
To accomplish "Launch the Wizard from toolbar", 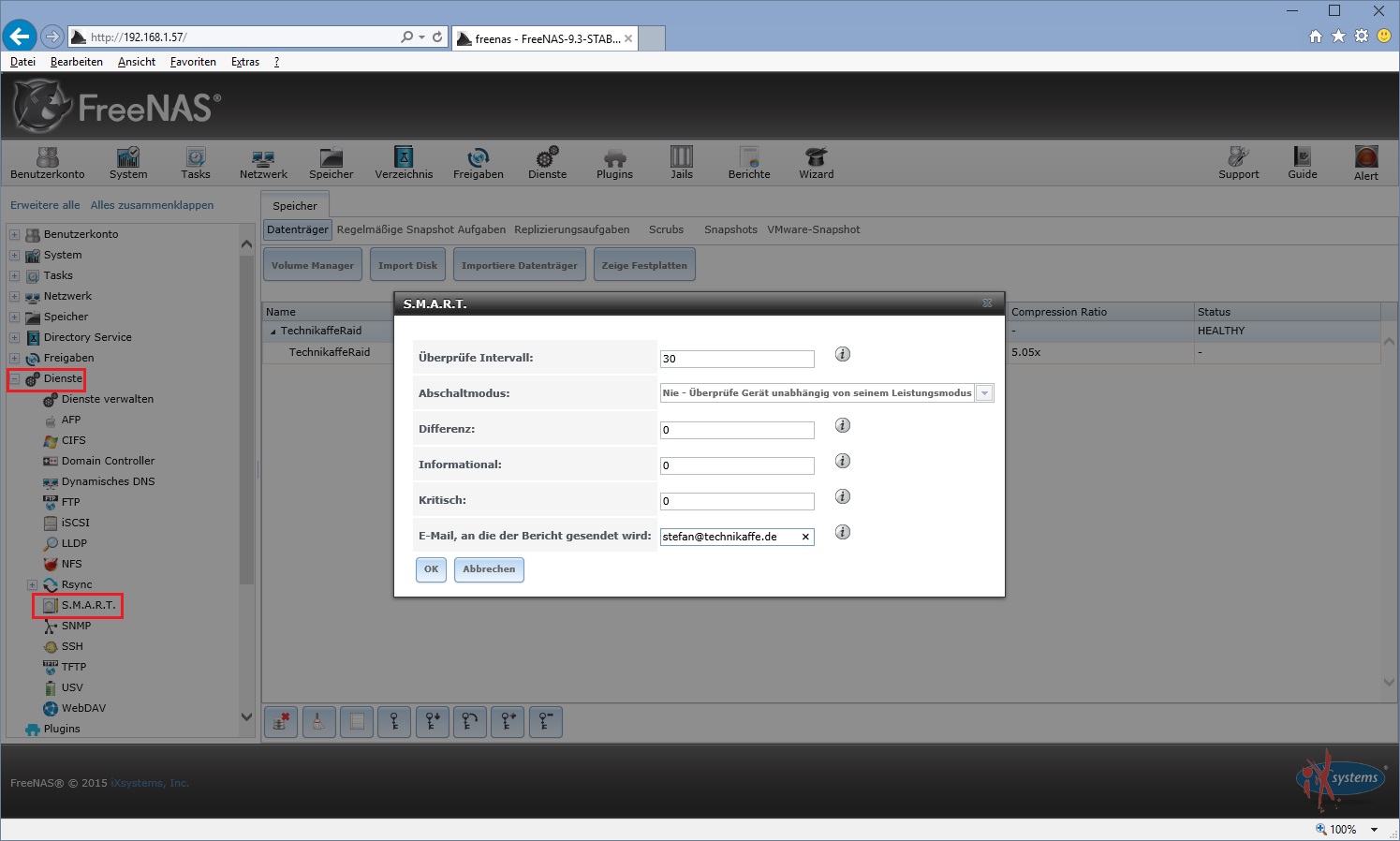I will pyautogui.click(x=817, y=162).
